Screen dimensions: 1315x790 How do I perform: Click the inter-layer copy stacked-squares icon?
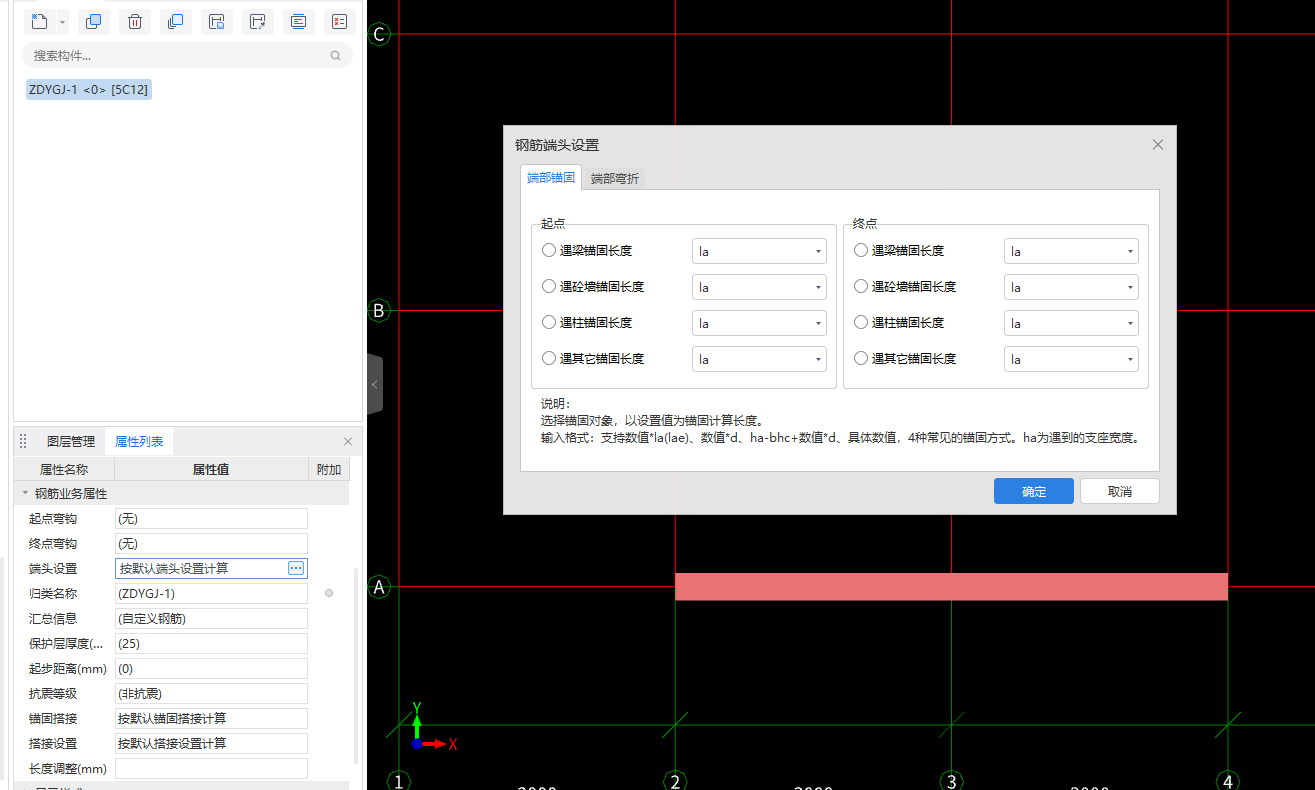click(x=176, y=21)
